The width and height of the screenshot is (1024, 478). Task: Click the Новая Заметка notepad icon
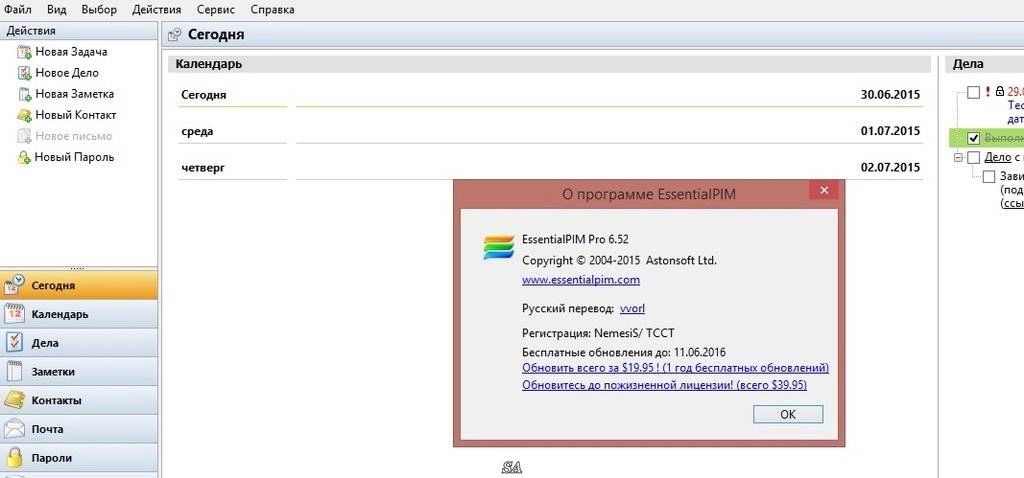(x=24, y=94)
